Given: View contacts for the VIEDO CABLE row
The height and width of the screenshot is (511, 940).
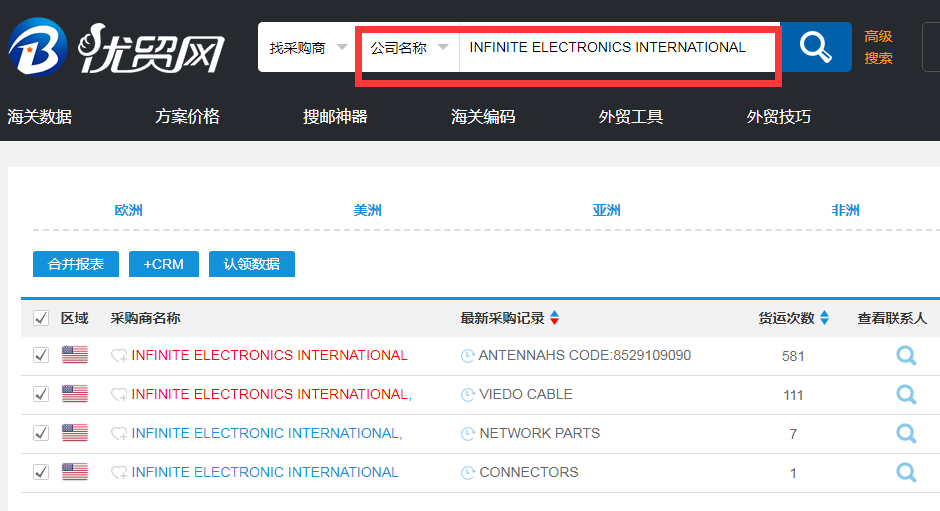Looking at the screenshot, I should 906,395.
